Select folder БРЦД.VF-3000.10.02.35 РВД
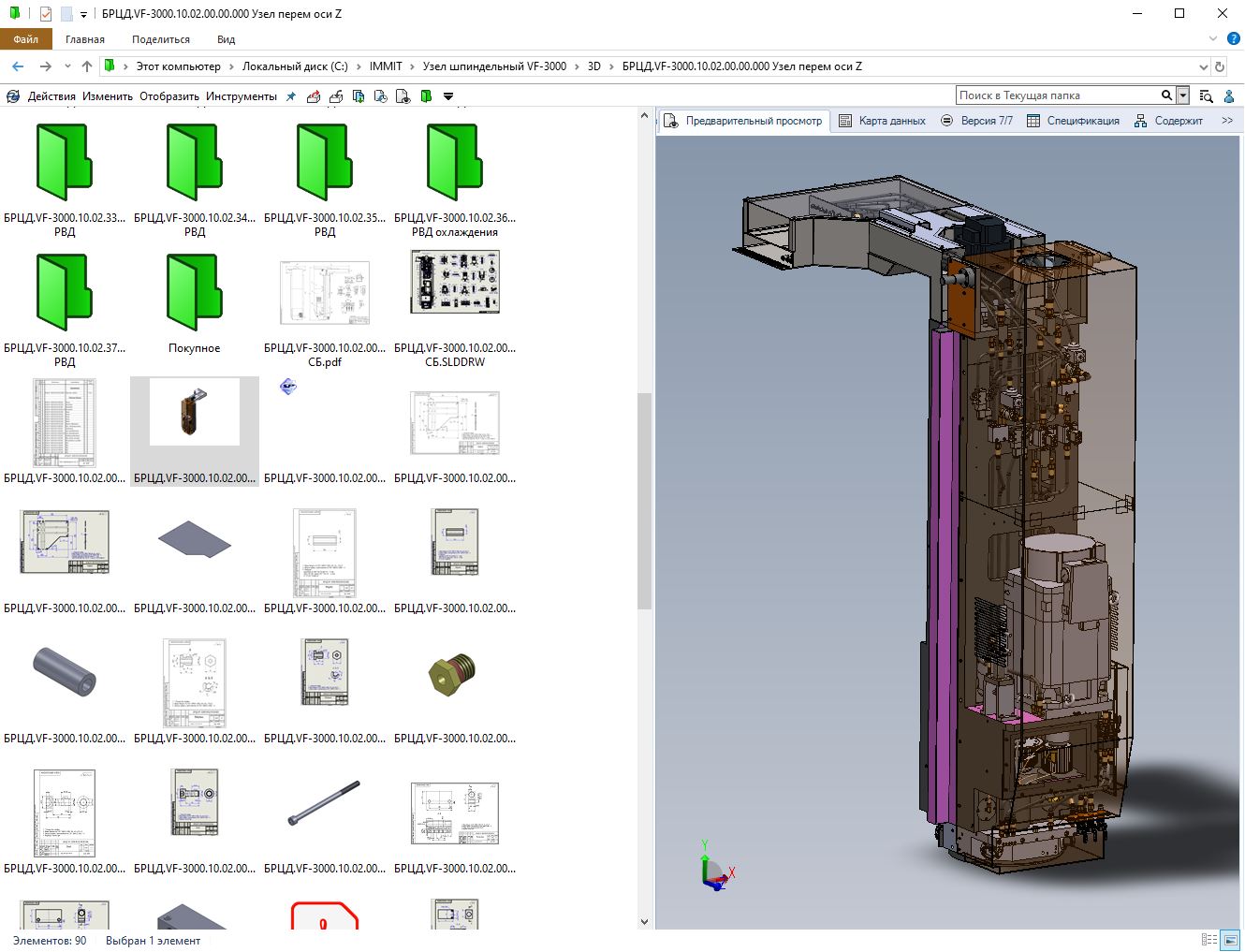Viewport: 1245px width, 952px height. pos(325,177)
